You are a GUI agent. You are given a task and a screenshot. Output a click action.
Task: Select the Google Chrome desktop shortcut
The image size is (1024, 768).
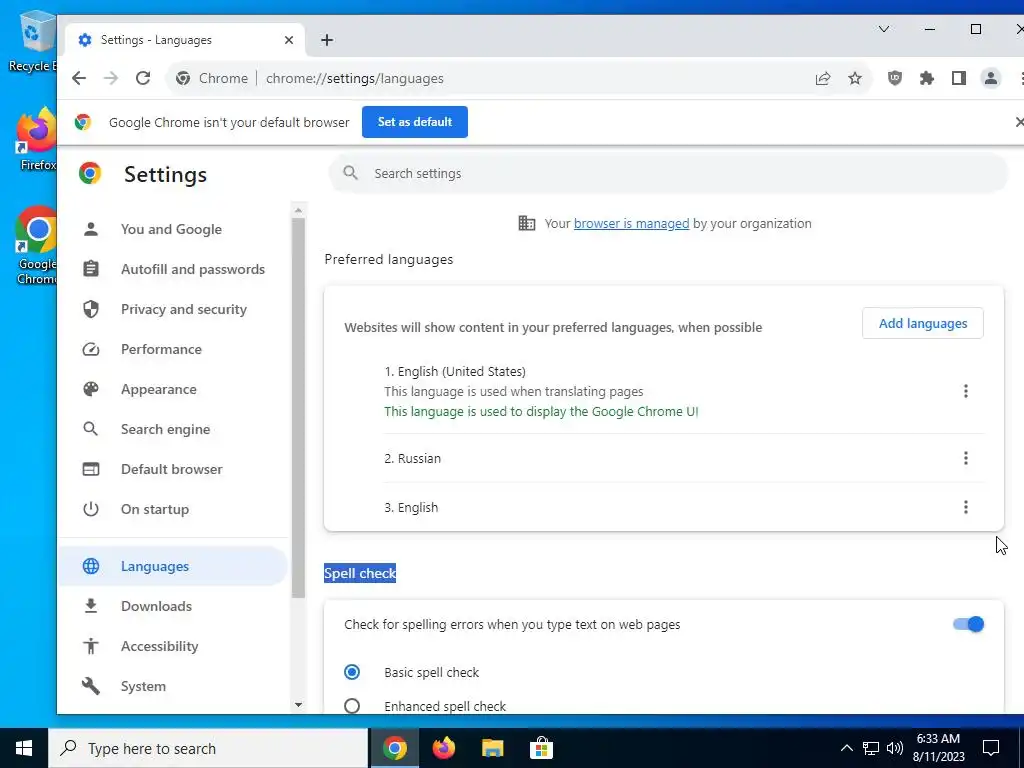coord(37,246)
